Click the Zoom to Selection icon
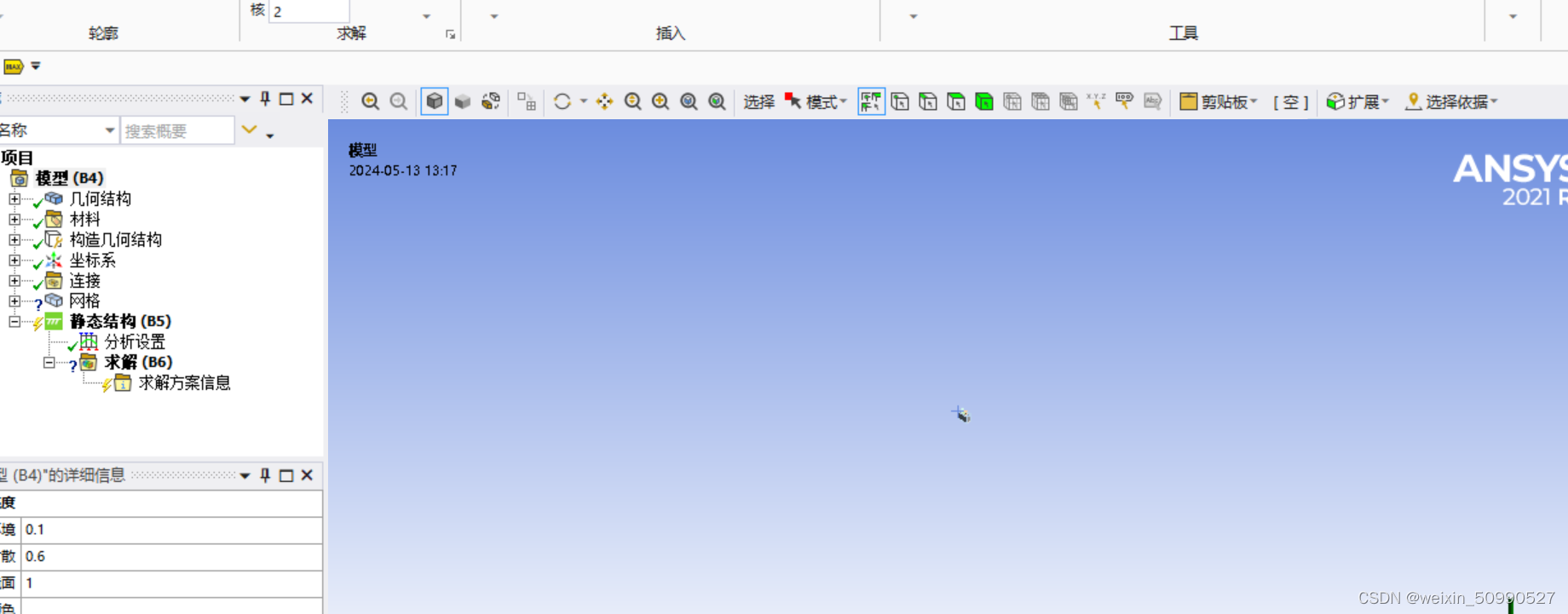The height and width of the screenshot is (614, 1568). pos(717,101)
